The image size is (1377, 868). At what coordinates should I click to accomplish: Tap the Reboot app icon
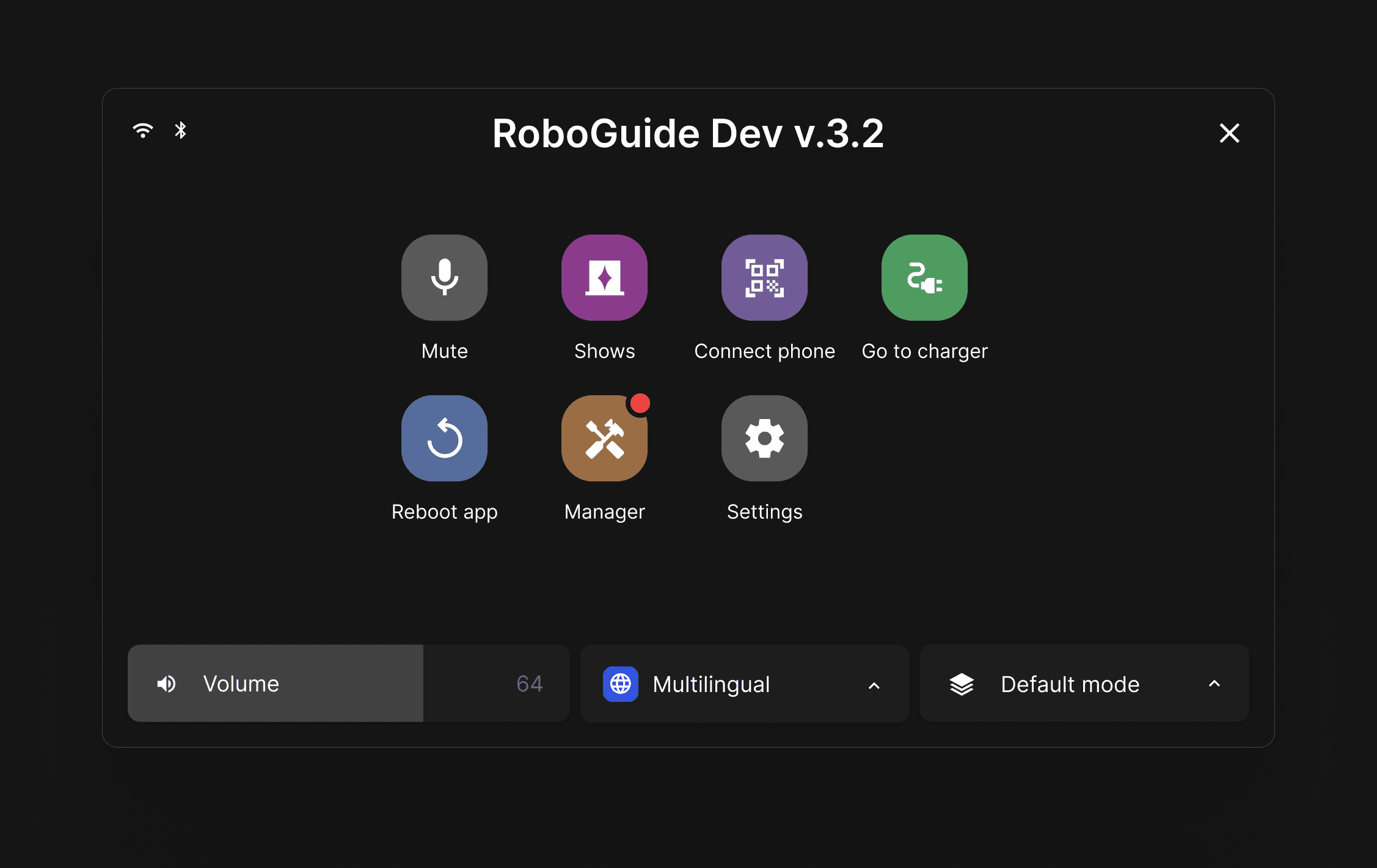444,438
